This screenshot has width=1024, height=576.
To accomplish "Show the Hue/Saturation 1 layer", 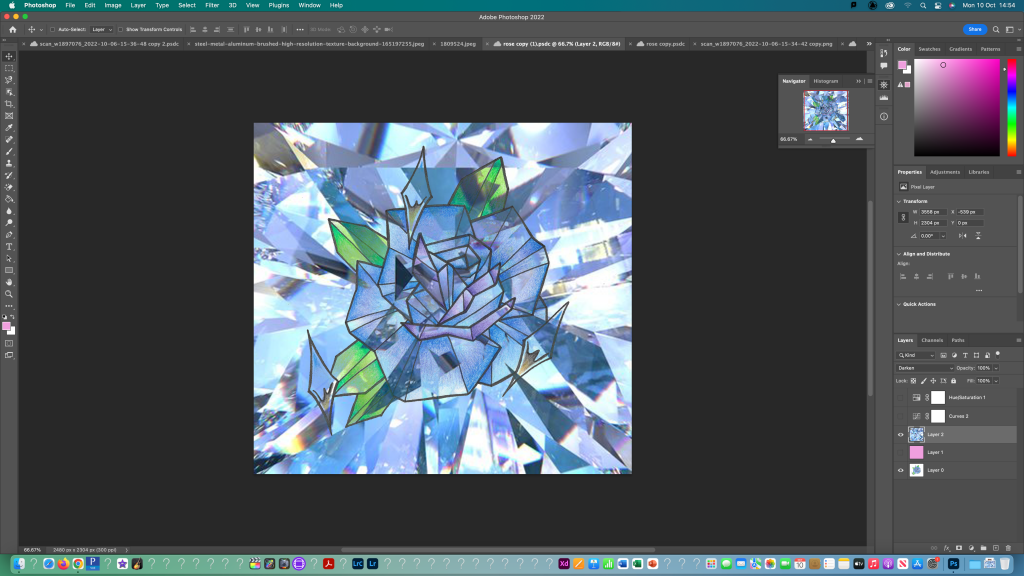I will pyautogui.click(x=900, y=397).
